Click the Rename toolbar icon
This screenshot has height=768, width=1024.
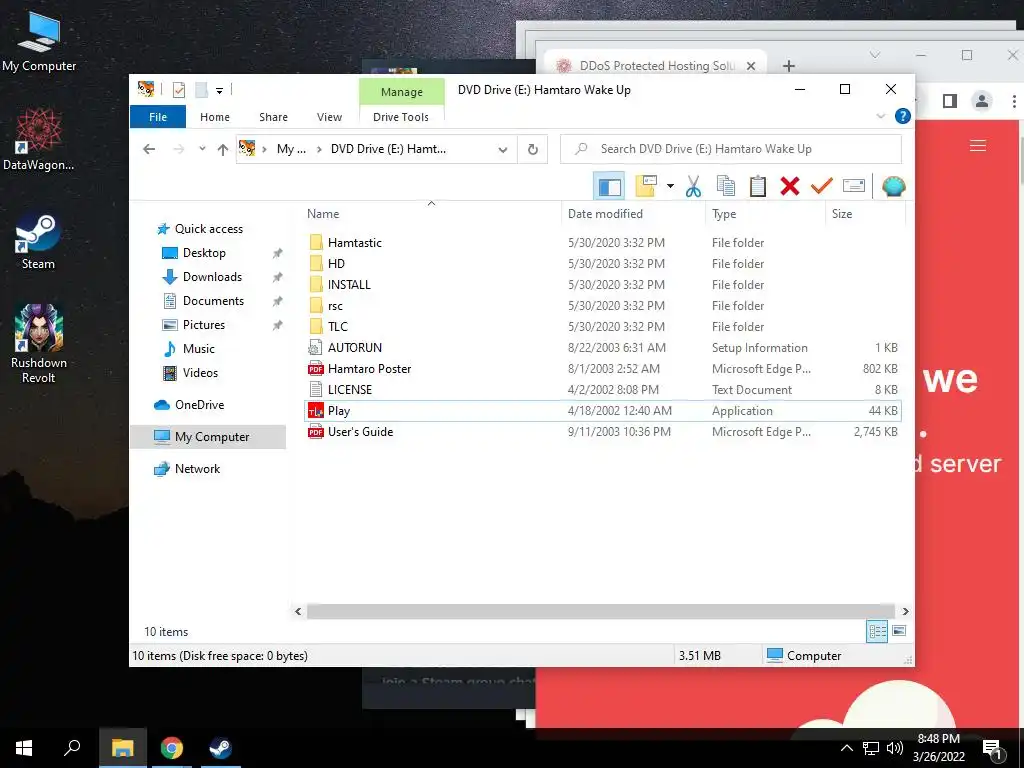854,187
